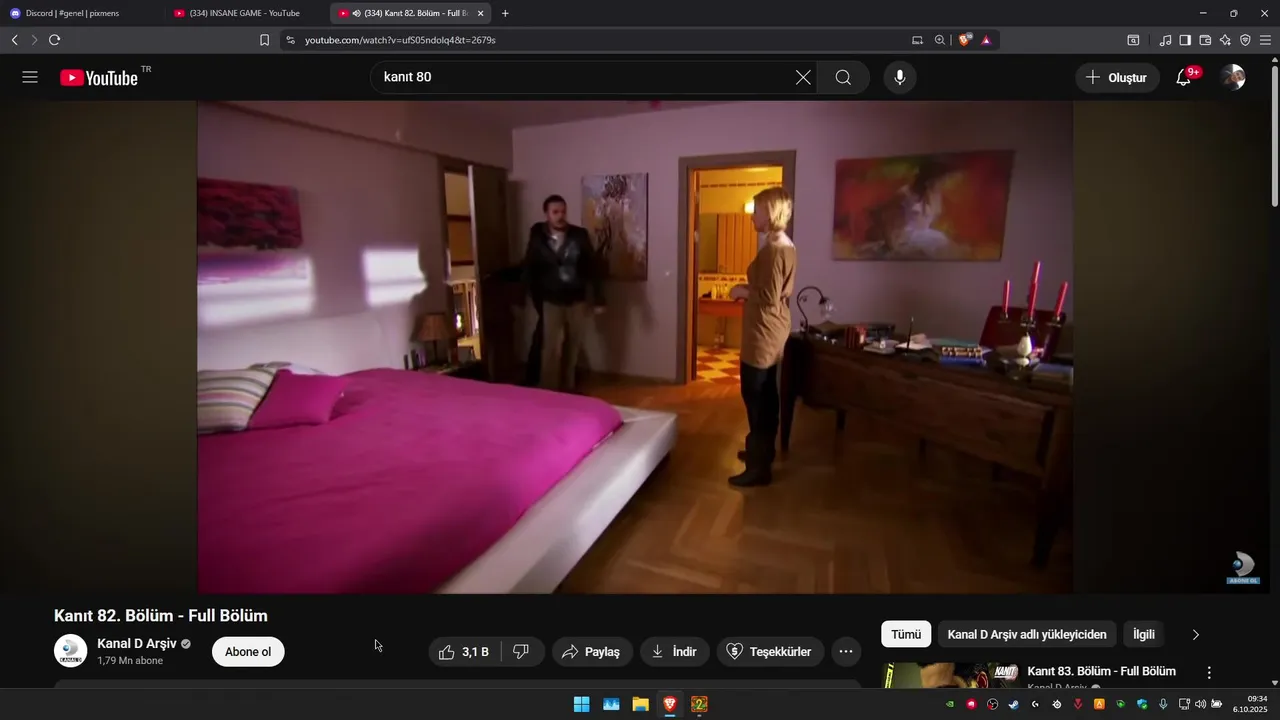Click Brave browser taskbar icon
The image size is (1280, 720).
coord(670,704)
